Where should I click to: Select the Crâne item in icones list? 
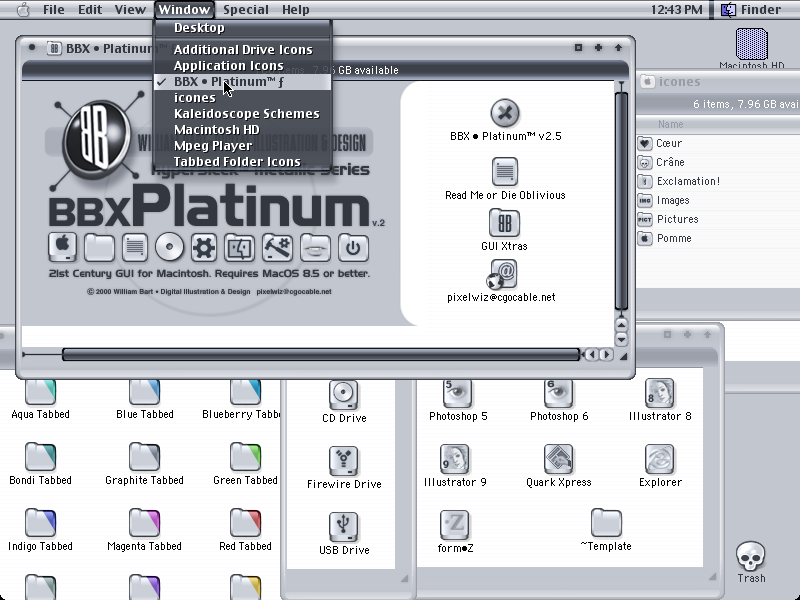click(670, 162)
